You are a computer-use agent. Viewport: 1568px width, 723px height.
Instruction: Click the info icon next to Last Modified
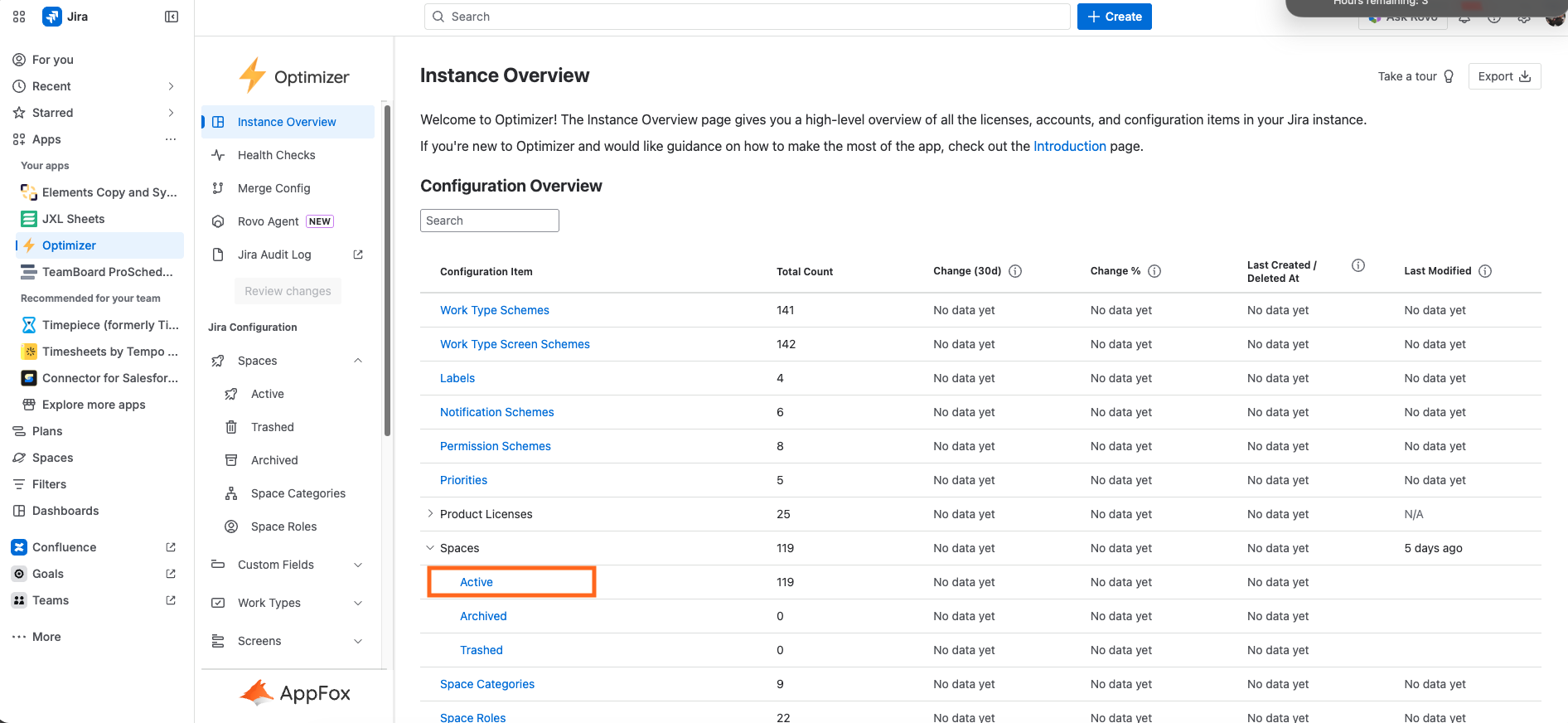pos(1485,271)
